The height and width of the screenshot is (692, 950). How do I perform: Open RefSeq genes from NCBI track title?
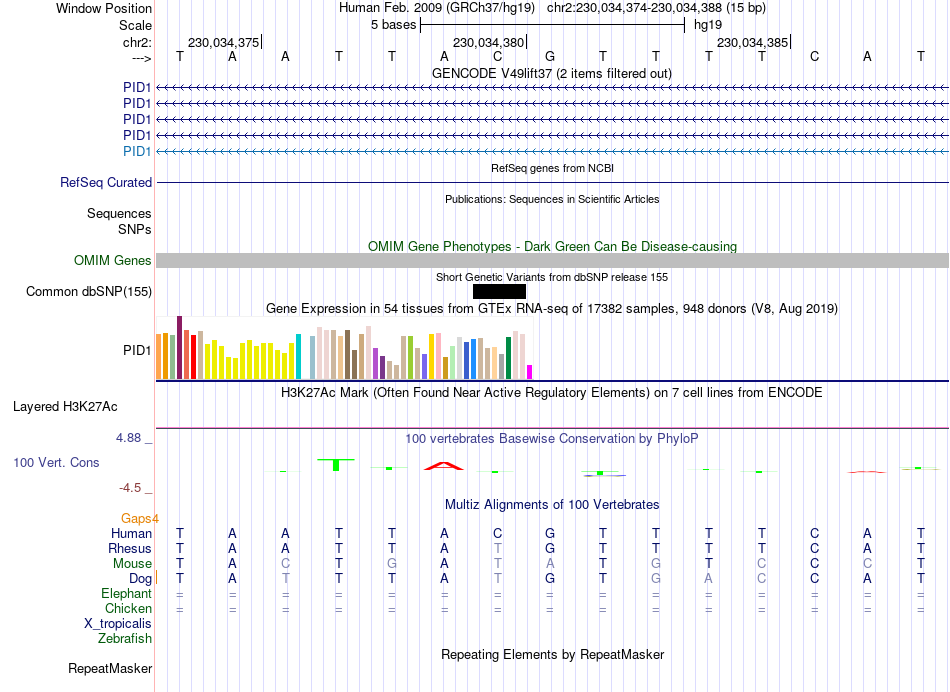552,168
